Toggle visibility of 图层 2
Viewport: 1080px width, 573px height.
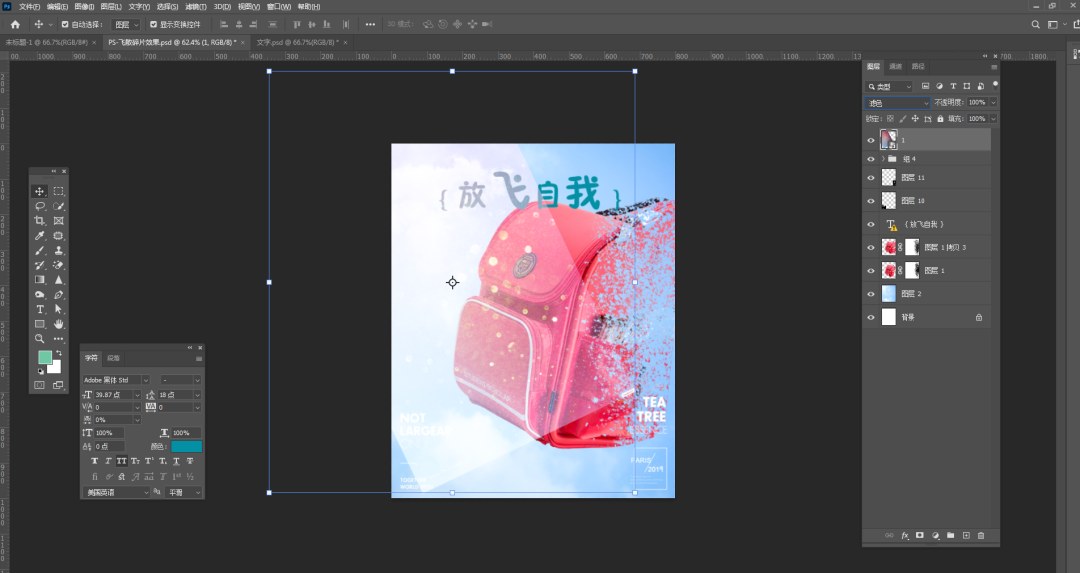tap(871, 294)
